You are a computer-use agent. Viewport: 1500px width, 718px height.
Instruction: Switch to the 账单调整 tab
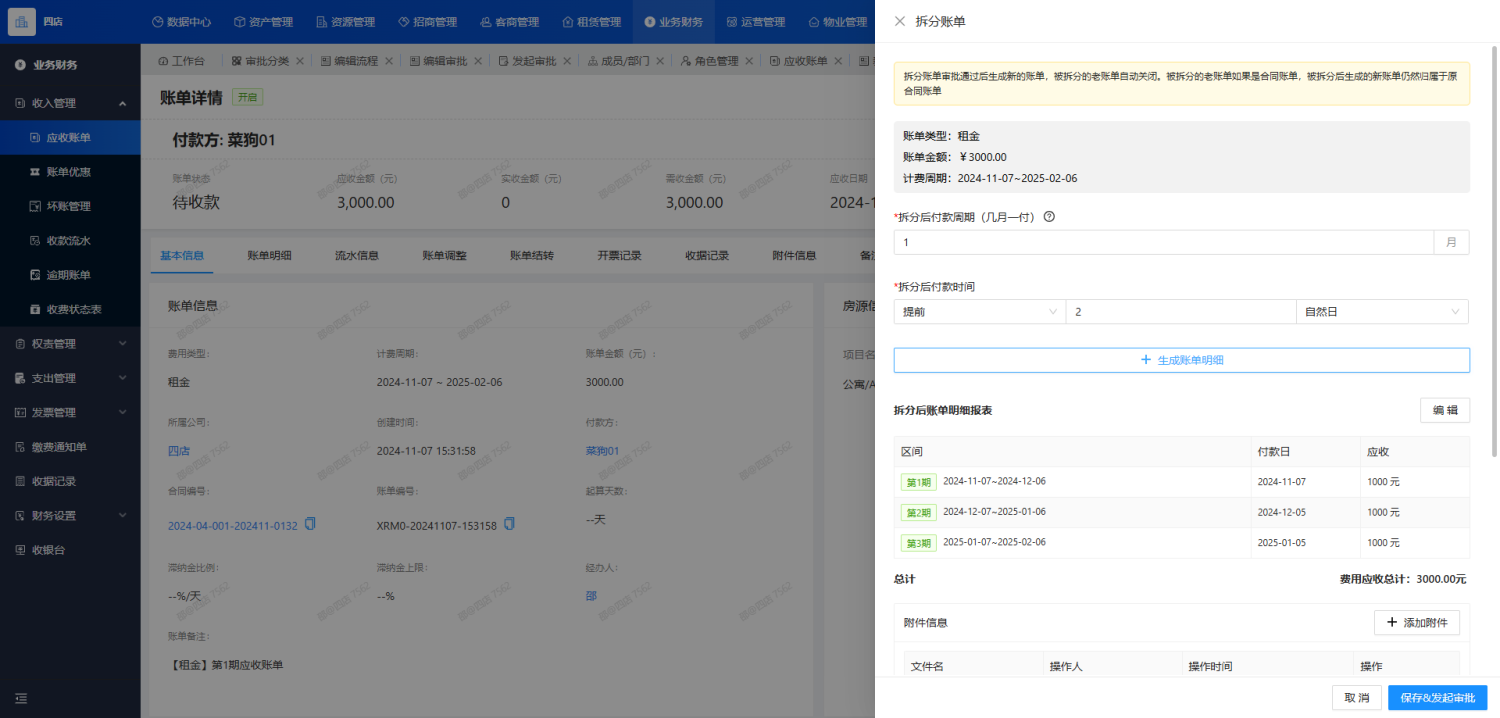click(x=444, y=255)
